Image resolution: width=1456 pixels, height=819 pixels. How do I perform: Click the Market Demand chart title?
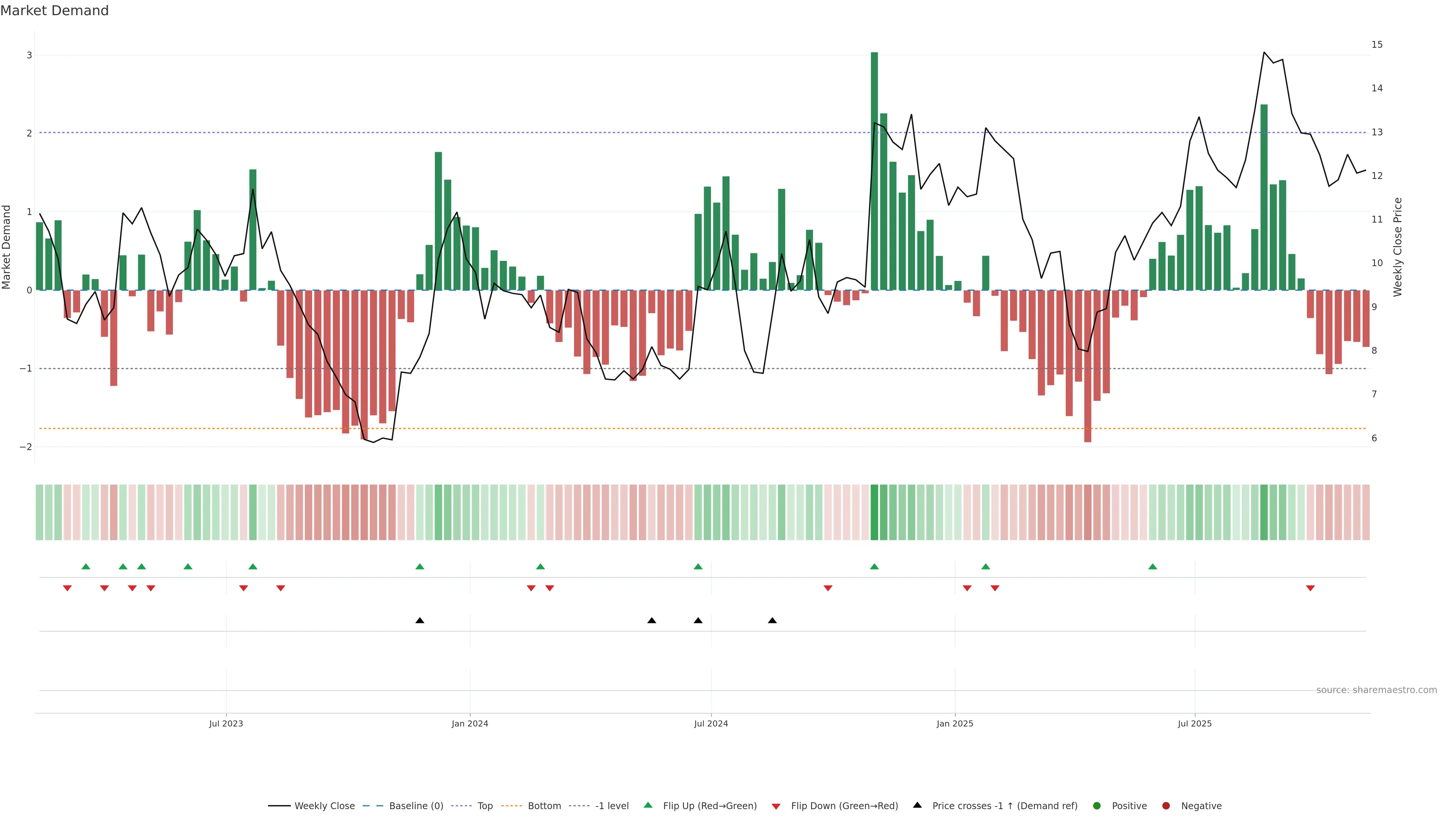click(x=54, y=11)
